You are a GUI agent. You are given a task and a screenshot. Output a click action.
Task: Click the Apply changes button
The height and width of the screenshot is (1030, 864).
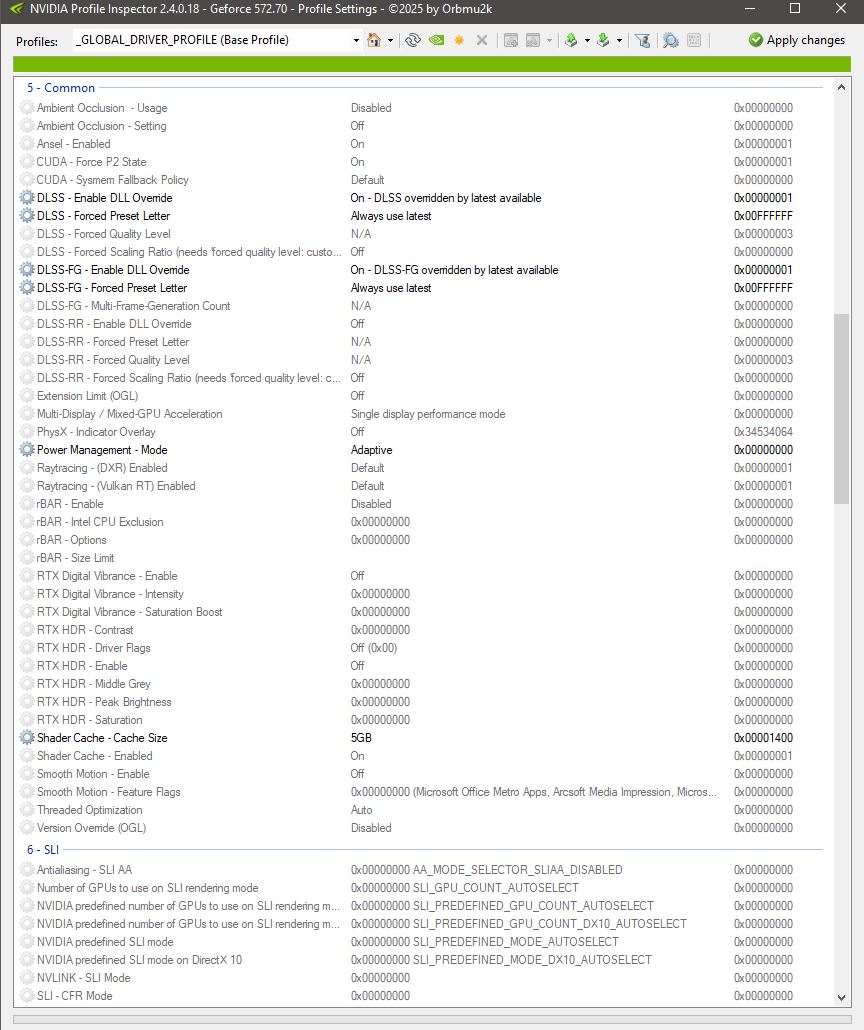pyautogui.click(x=796, y=40)
